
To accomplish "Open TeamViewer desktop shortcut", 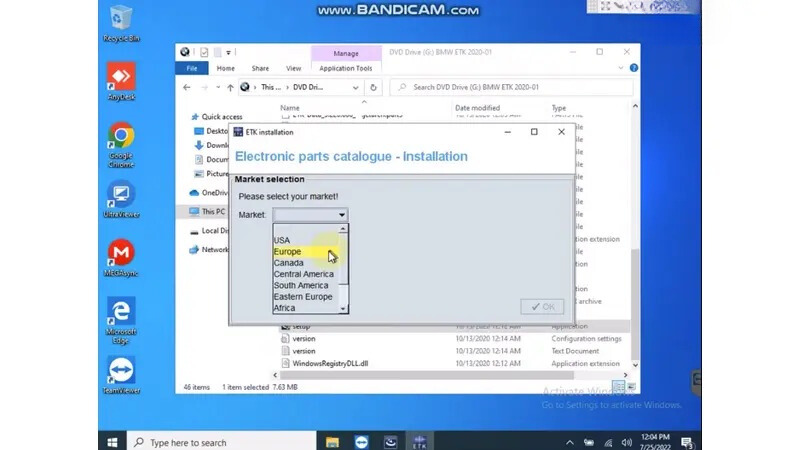I will click(x=121, y=371).
